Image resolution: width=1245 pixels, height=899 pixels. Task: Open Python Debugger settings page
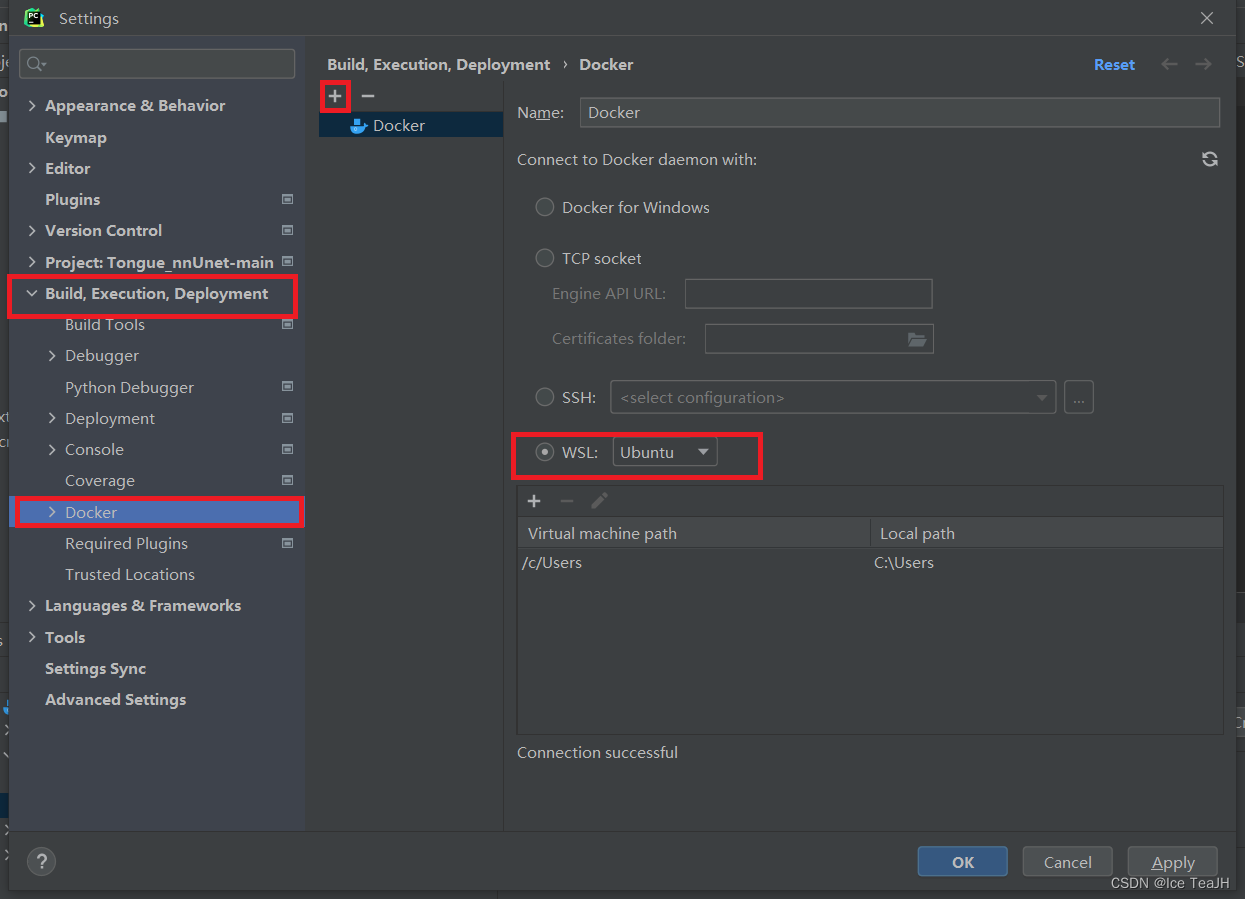click(129, 387)
